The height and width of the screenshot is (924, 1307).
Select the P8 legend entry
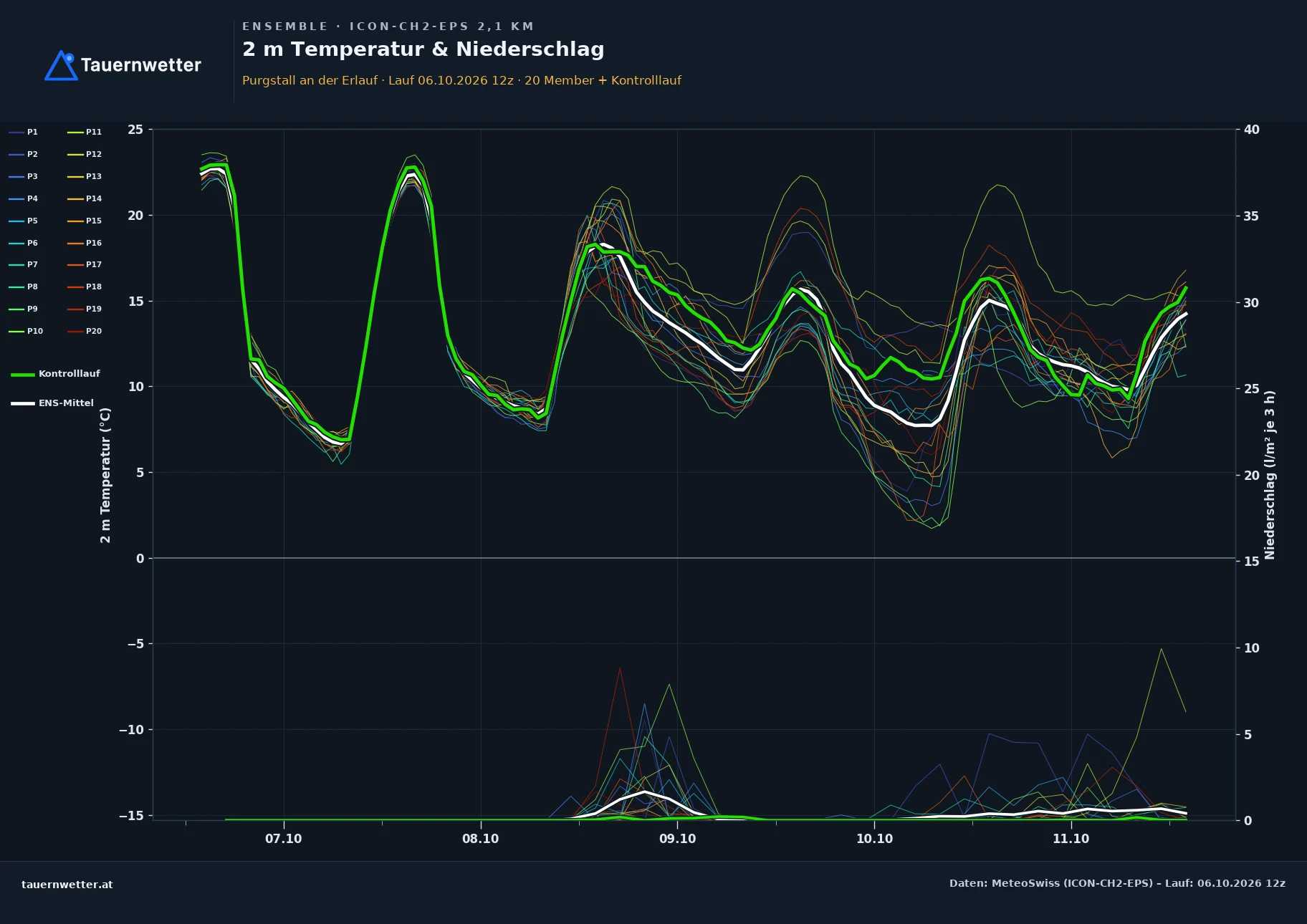click(x=24, y=287)
